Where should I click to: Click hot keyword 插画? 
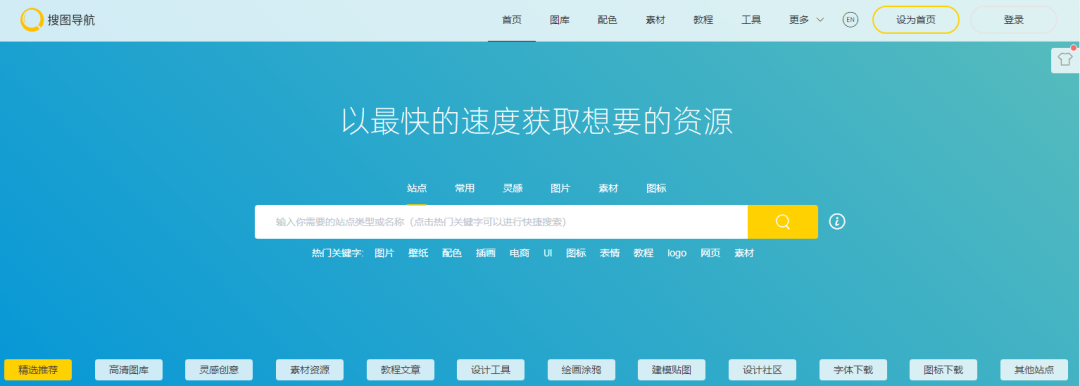point(486,254)
